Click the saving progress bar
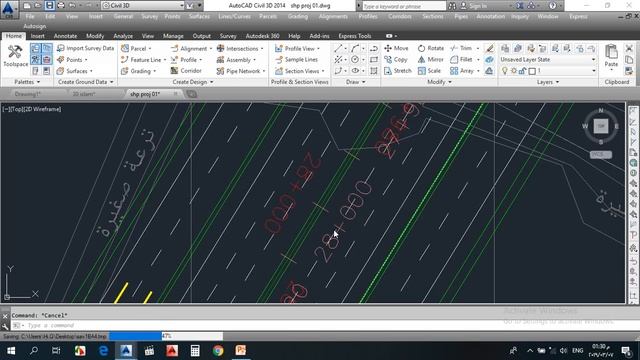The width and height of the screenshot is (640, 360). point(166,336)
